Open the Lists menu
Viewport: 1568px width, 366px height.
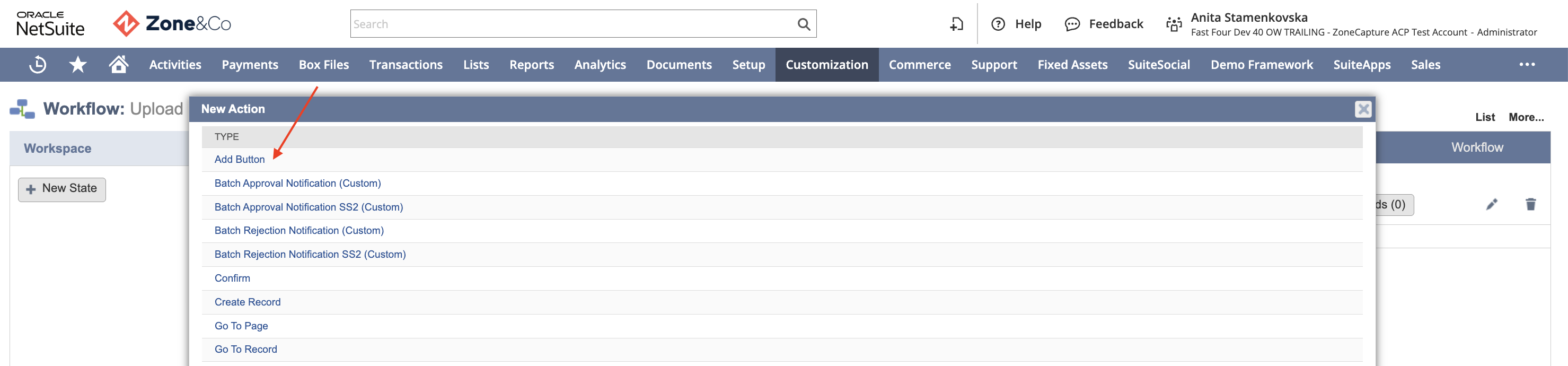tap(476, 65)
